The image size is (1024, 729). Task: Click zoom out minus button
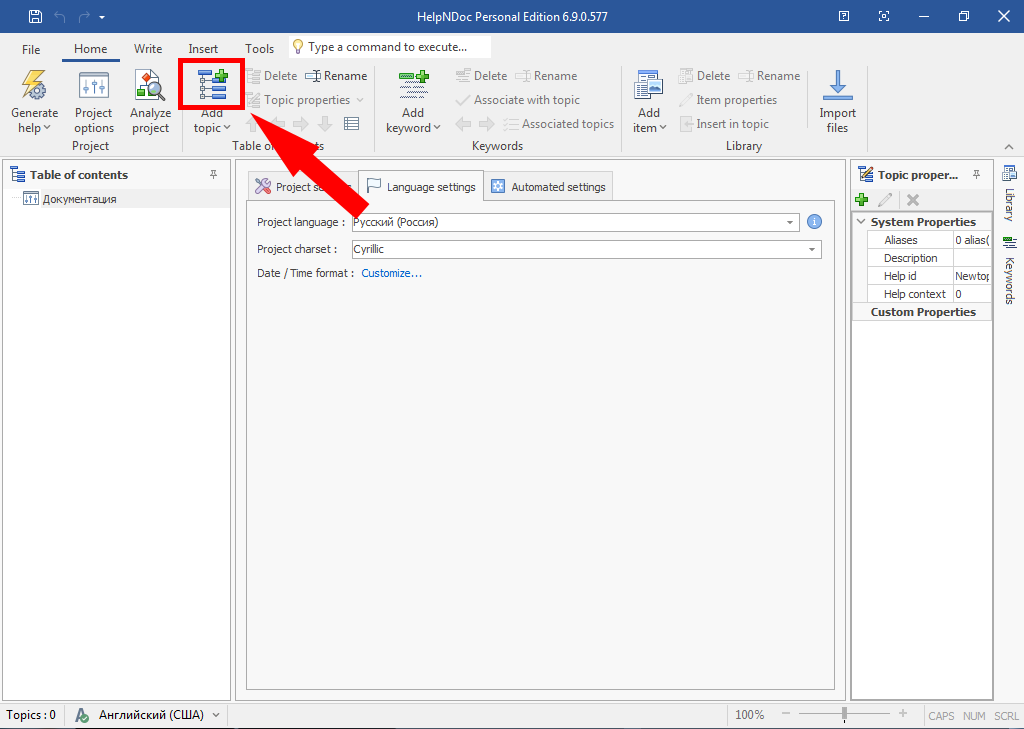786,714
